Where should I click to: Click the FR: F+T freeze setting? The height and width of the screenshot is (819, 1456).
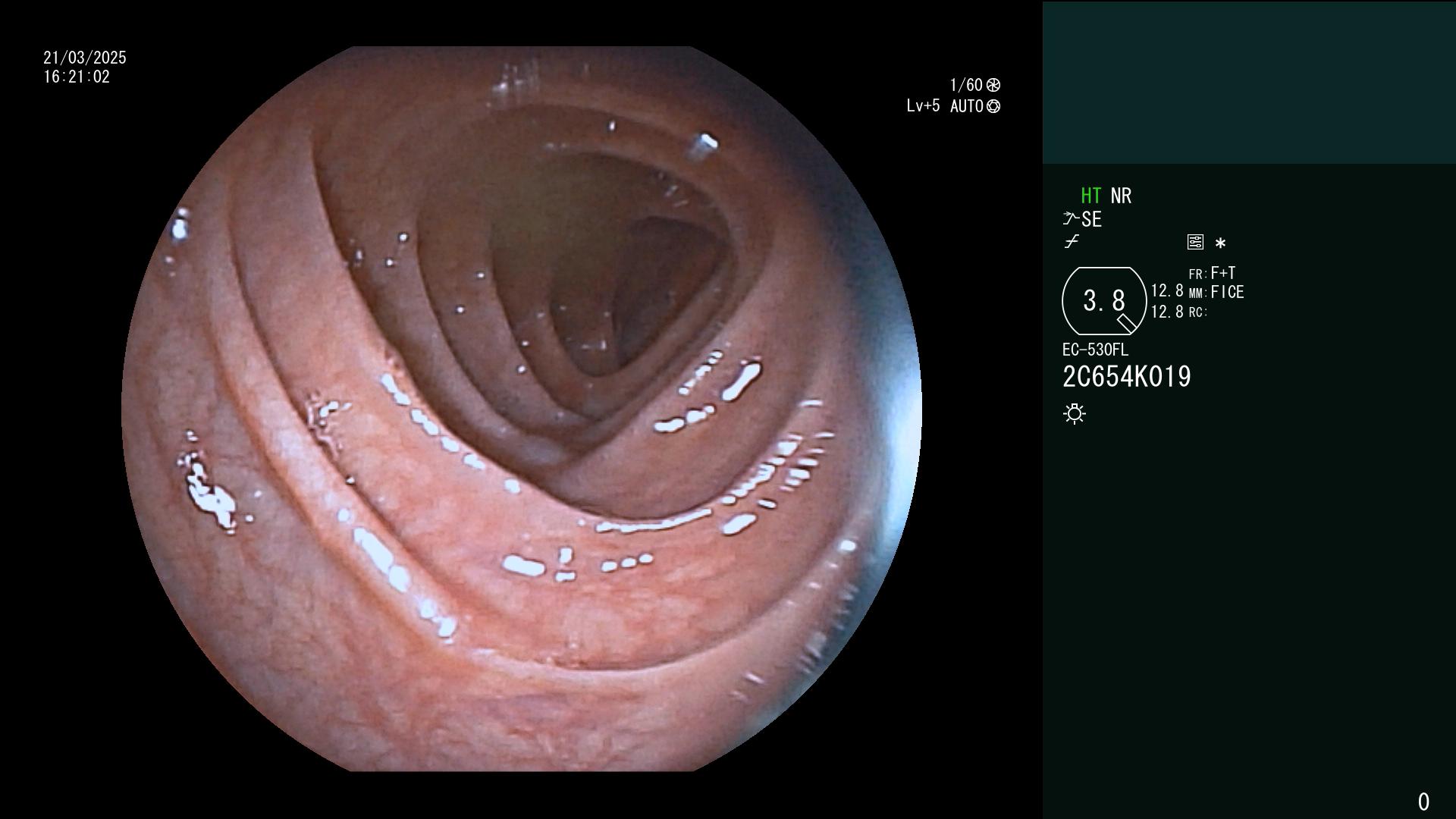tap(1212, 273)
